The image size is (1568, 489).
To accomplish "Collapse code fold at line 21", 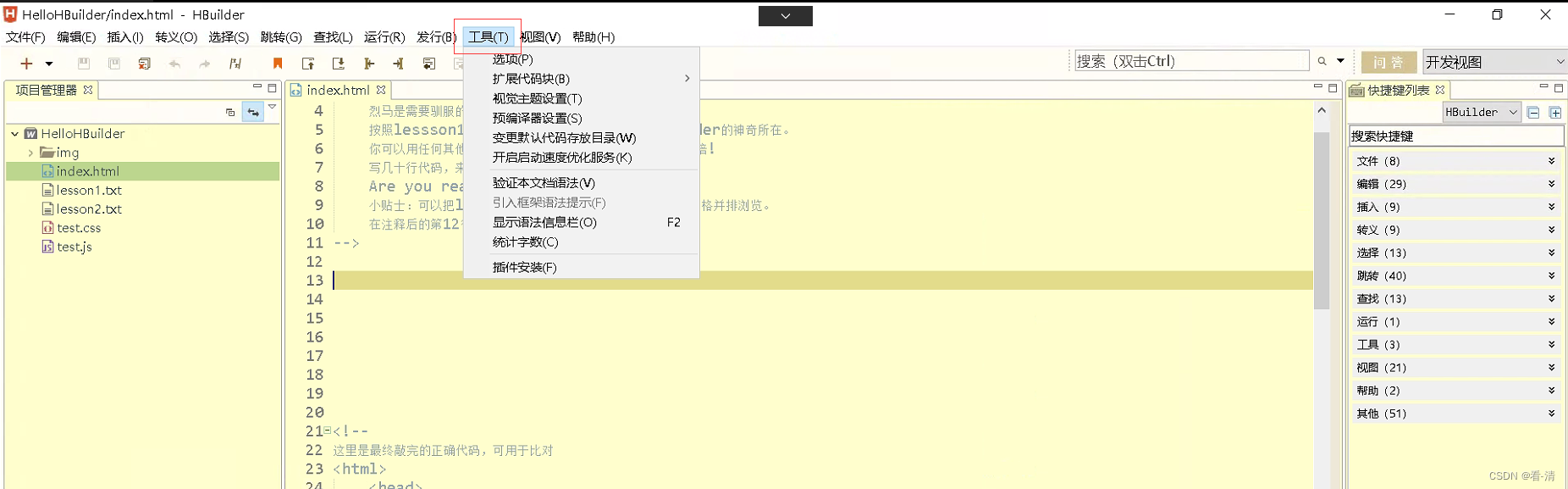I will coord(328,431).
